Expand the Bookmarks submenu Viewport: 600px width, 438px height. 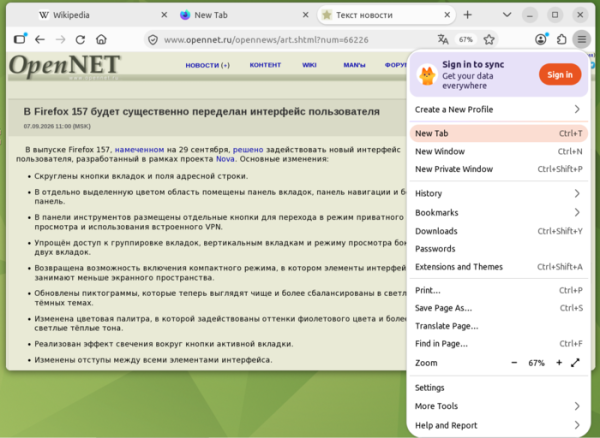coord(499,212)
